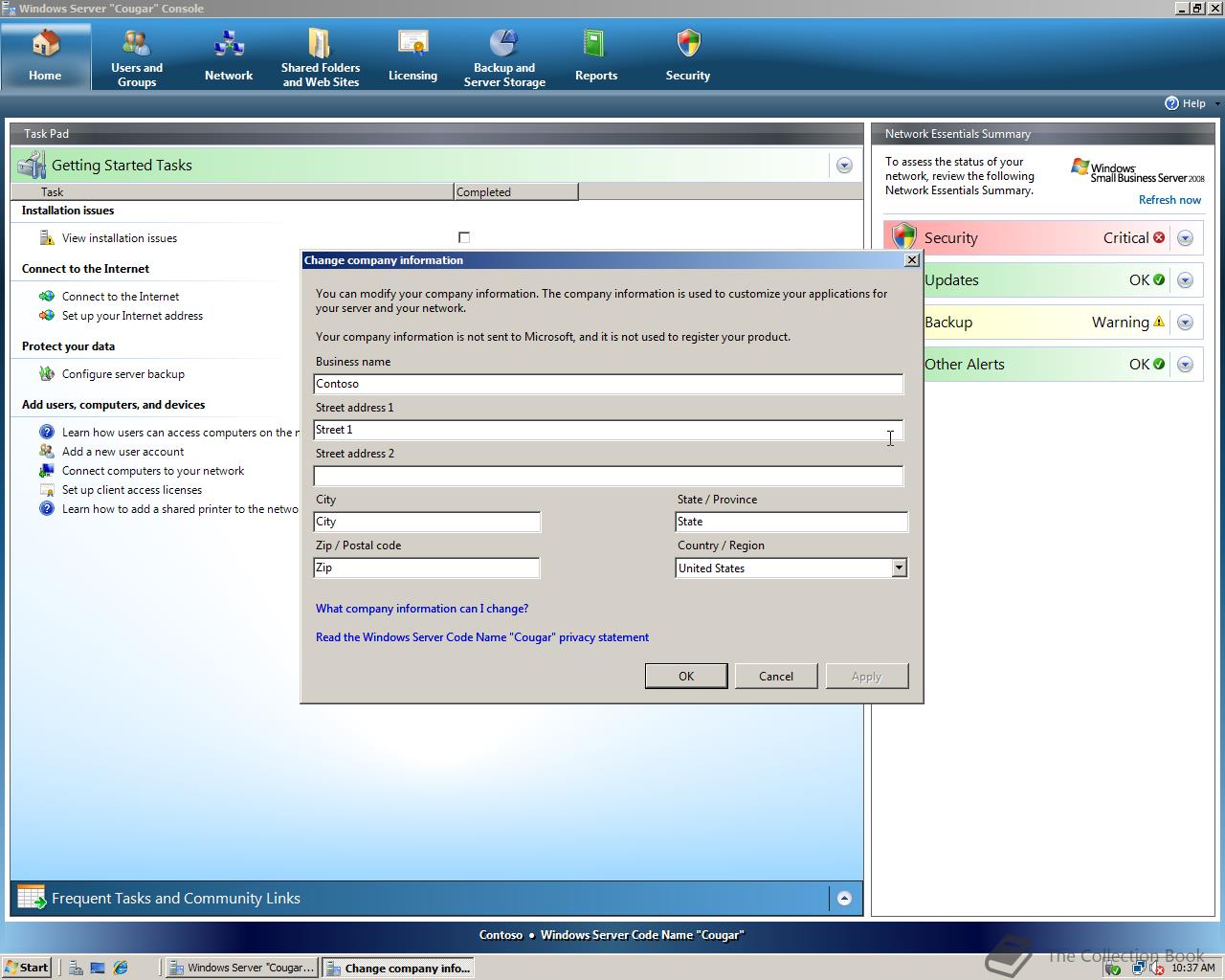Click Refresh now link

1169,200
